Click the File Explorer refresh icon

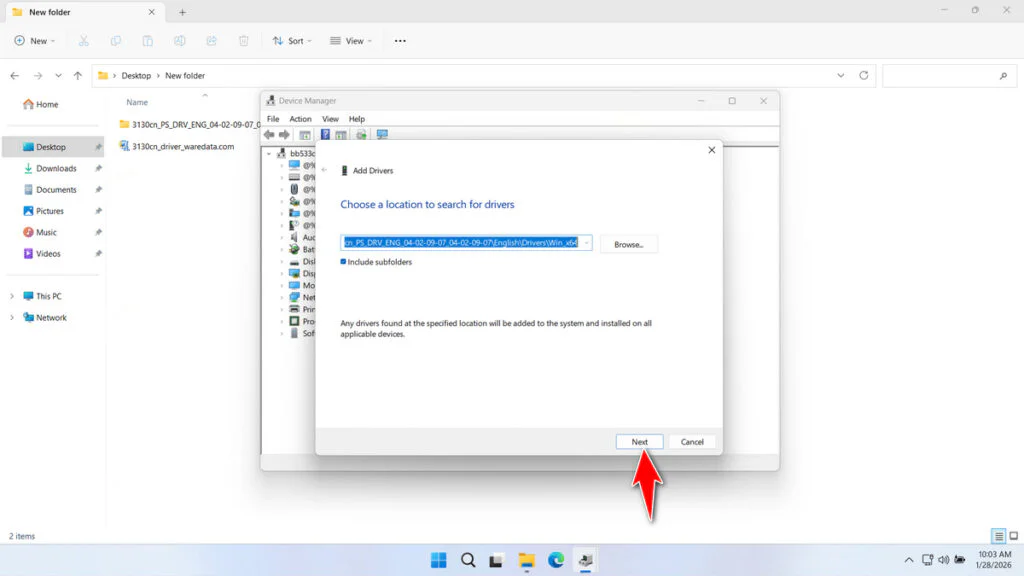point(863,75)
